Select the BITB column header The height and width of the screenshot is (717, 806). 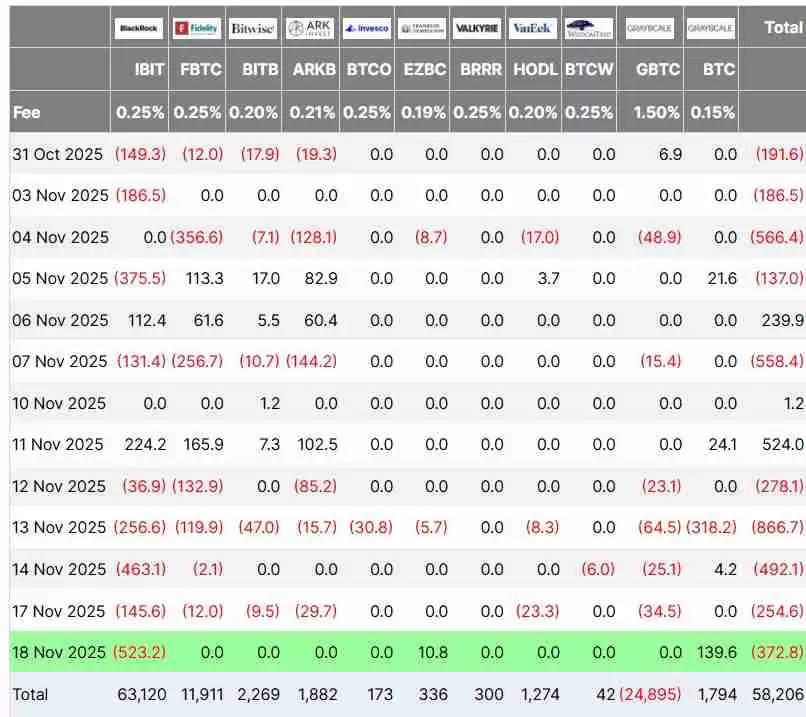[x=255, y=70]
